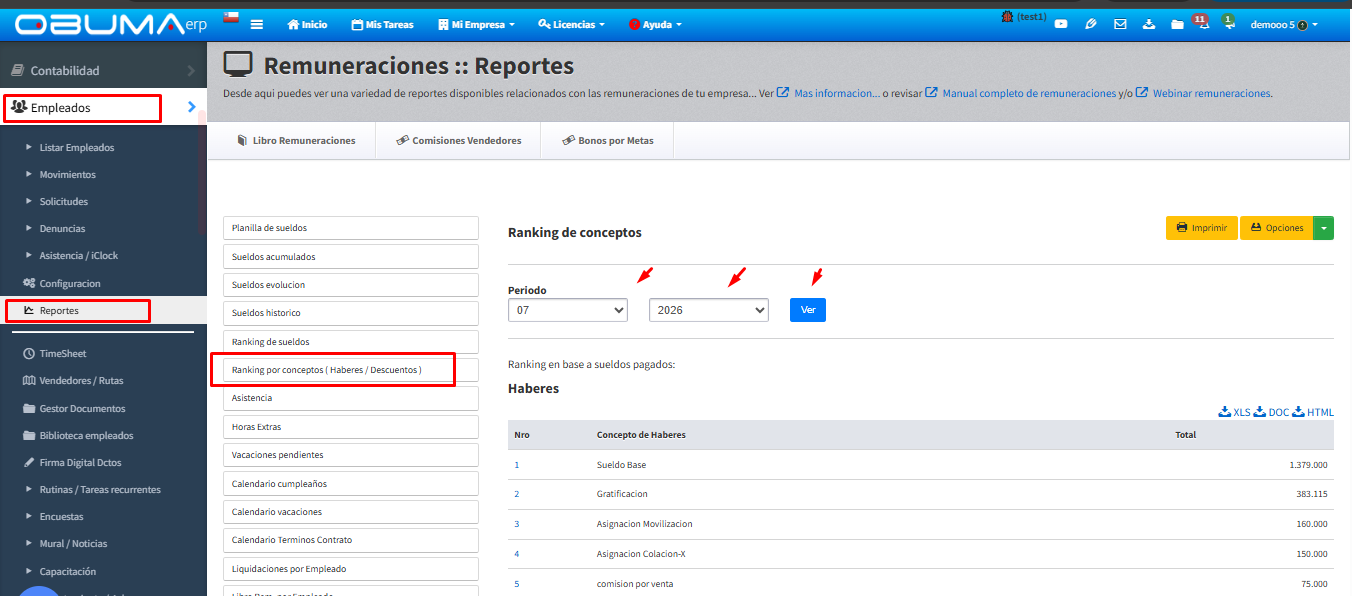Switch to Bonos por Metas tab

pos(607,141)
